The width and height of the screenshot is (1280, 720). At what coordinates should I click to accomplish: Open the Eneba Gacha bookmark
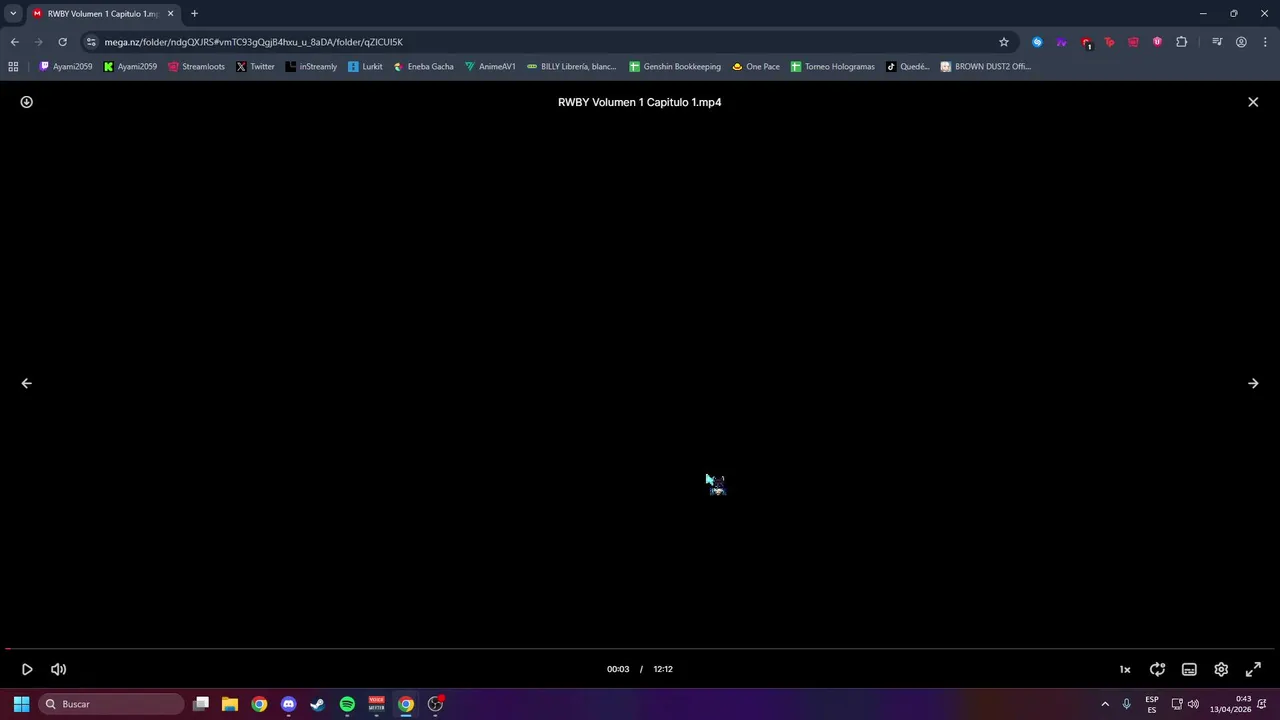click(x=424, y=67)
